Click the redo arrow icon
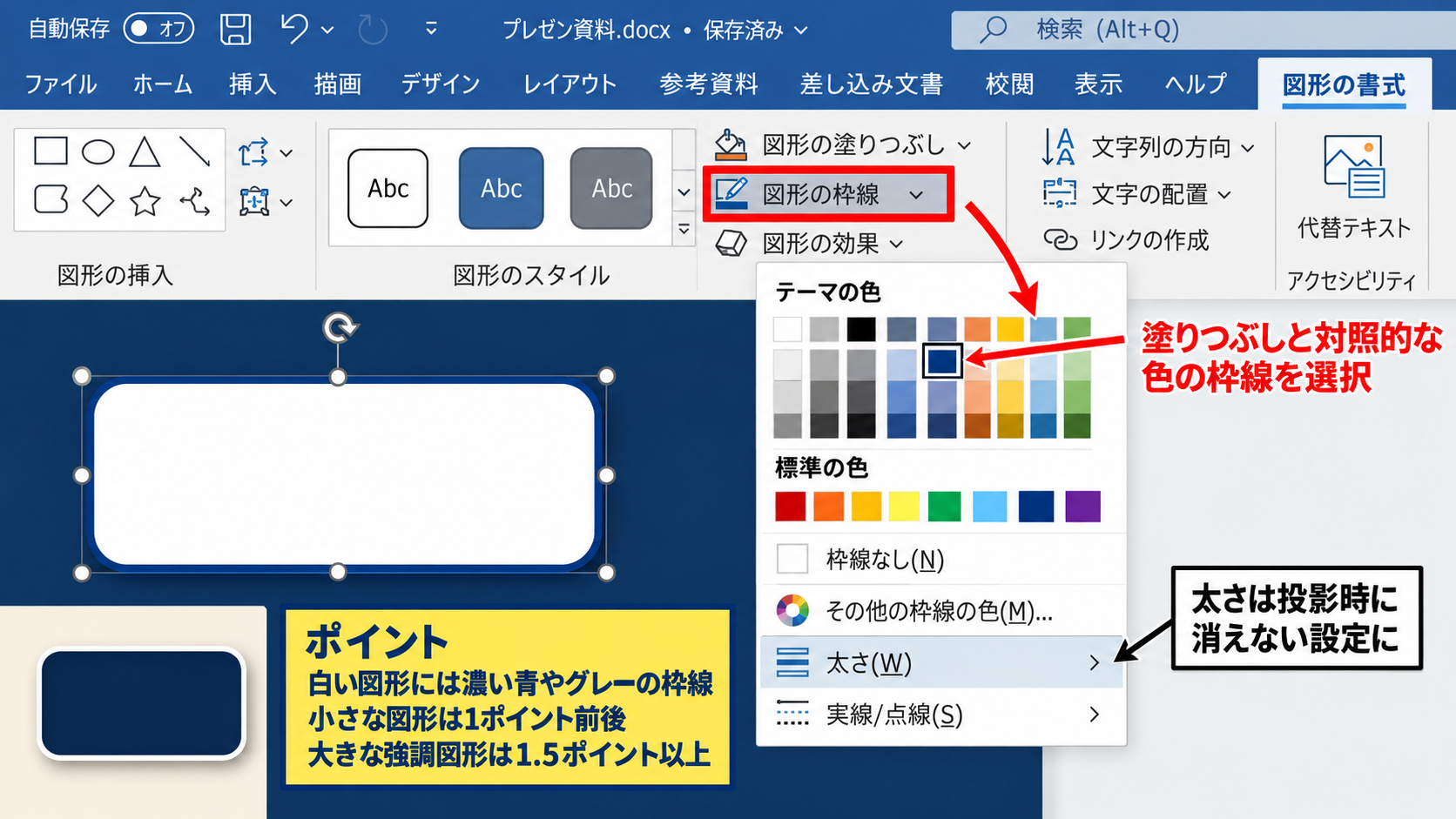The width and height of the screenshot is (1456, 819). click(373, 30)
